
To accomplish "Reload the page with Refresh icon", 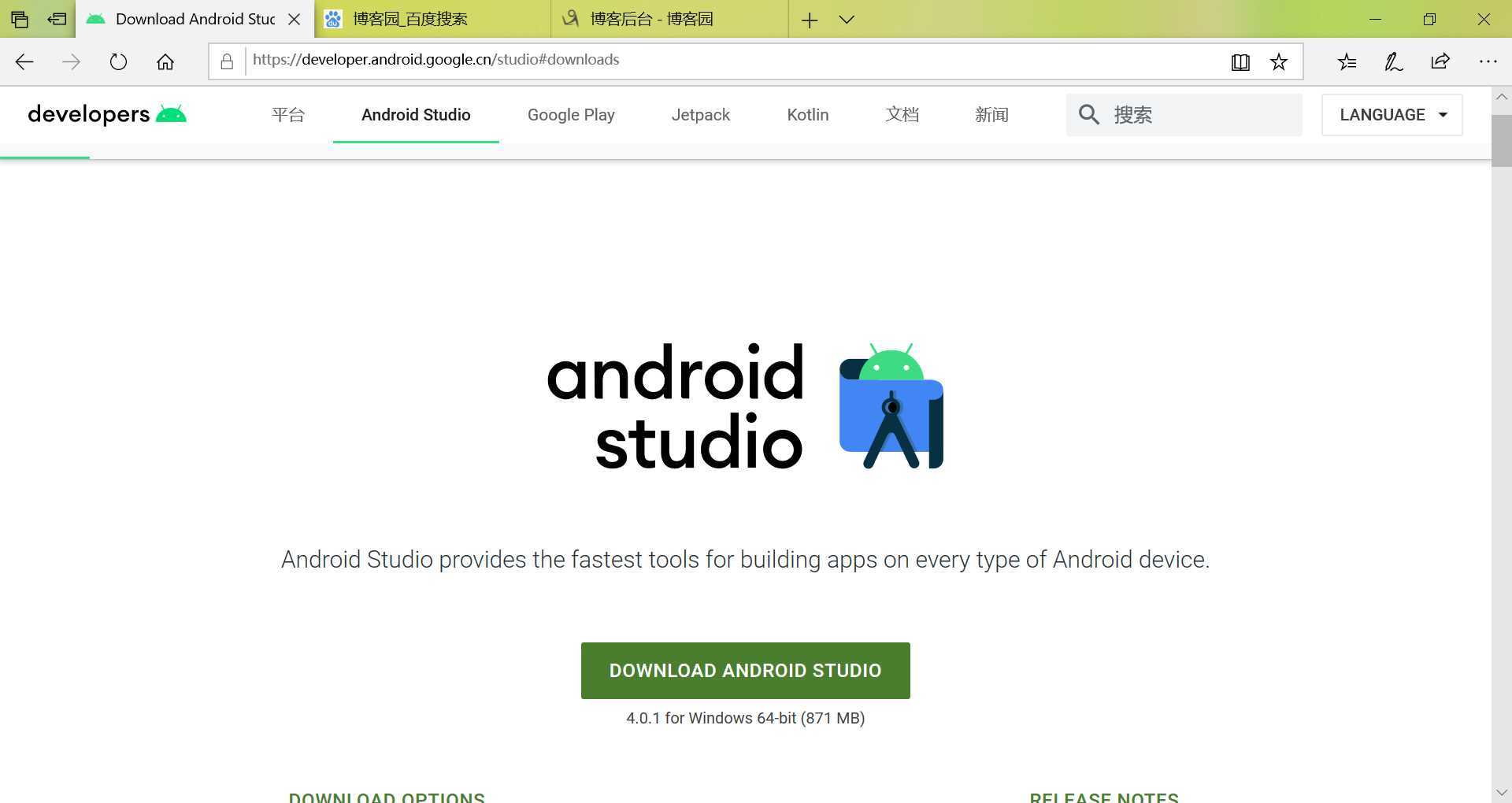I will [118, 62].
